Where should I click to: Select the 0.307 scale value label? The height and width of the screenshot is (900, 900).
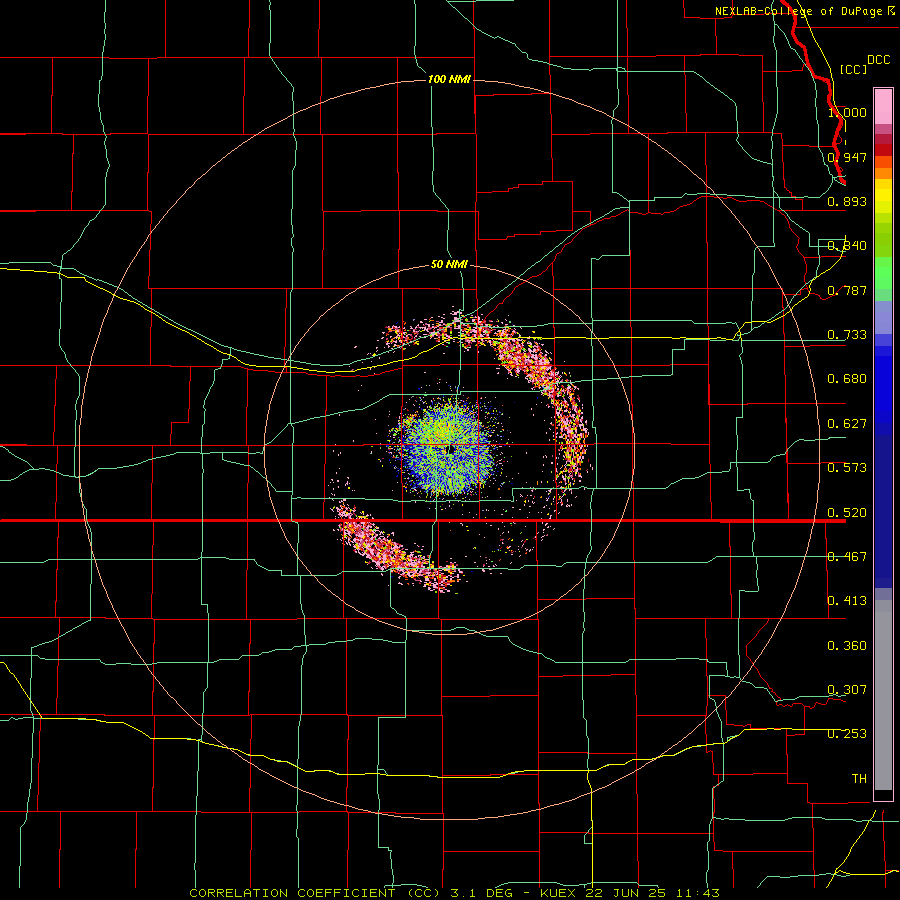click(847, 690)
